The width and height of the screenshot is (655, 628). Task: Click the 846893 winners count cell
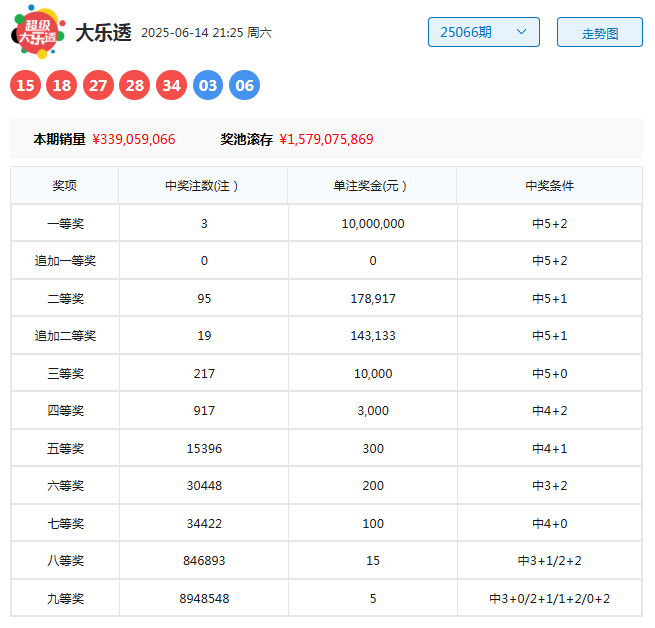[x=204, y=560]
